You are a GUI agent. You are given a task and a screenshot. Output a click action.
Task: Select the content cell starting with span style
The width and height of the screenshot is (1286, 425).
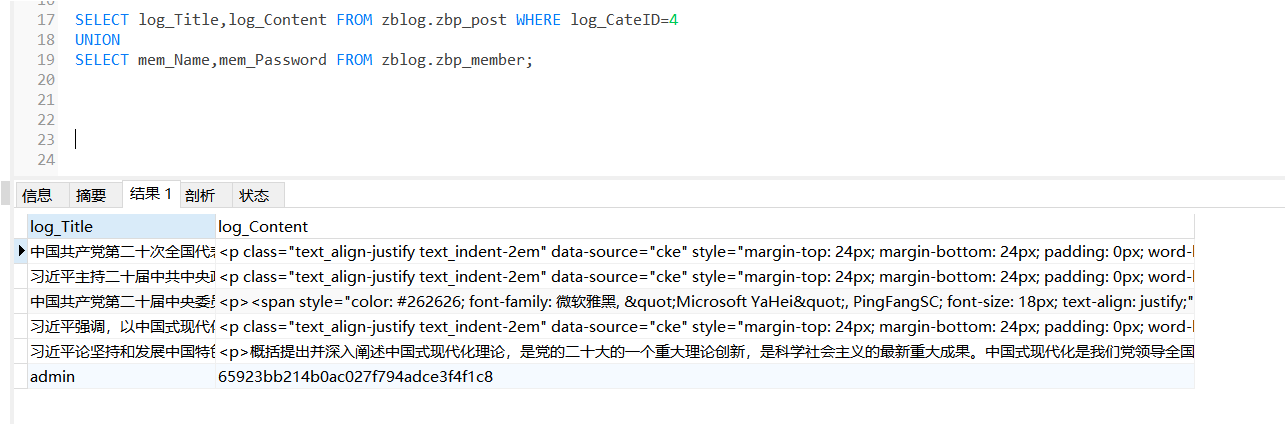tap(700, 302)
